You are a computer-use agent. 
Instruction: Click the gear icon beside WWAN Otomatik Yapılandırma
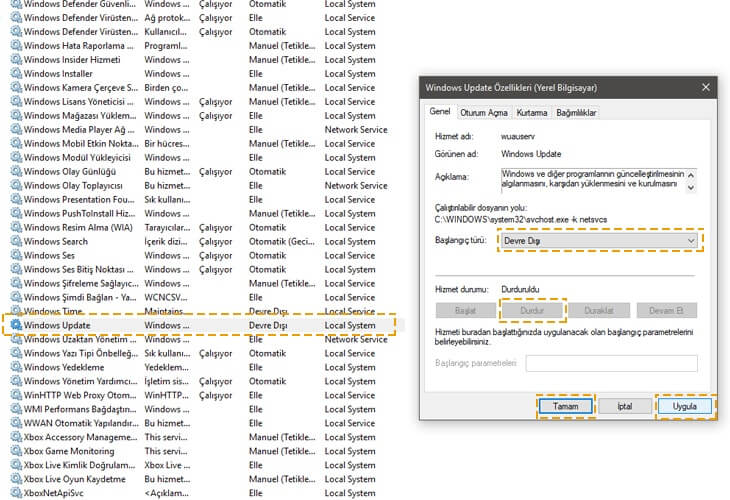(x=16, y=423)
